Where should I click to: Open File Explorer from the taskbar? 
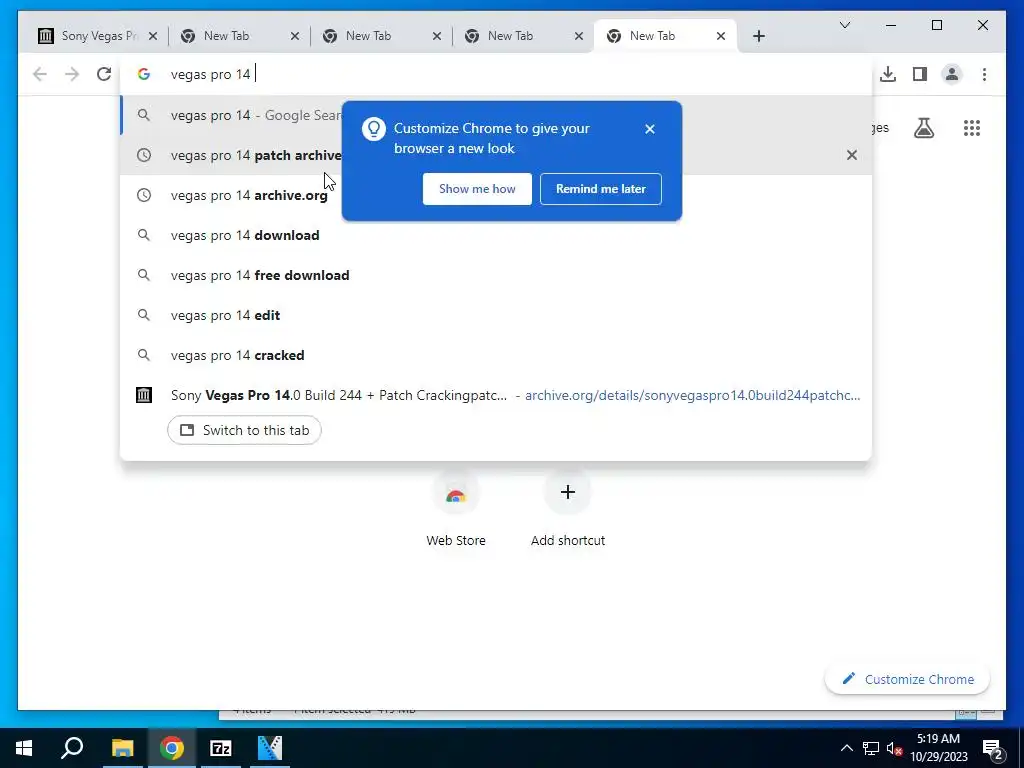pyautogui.click(x=122, y=748)
